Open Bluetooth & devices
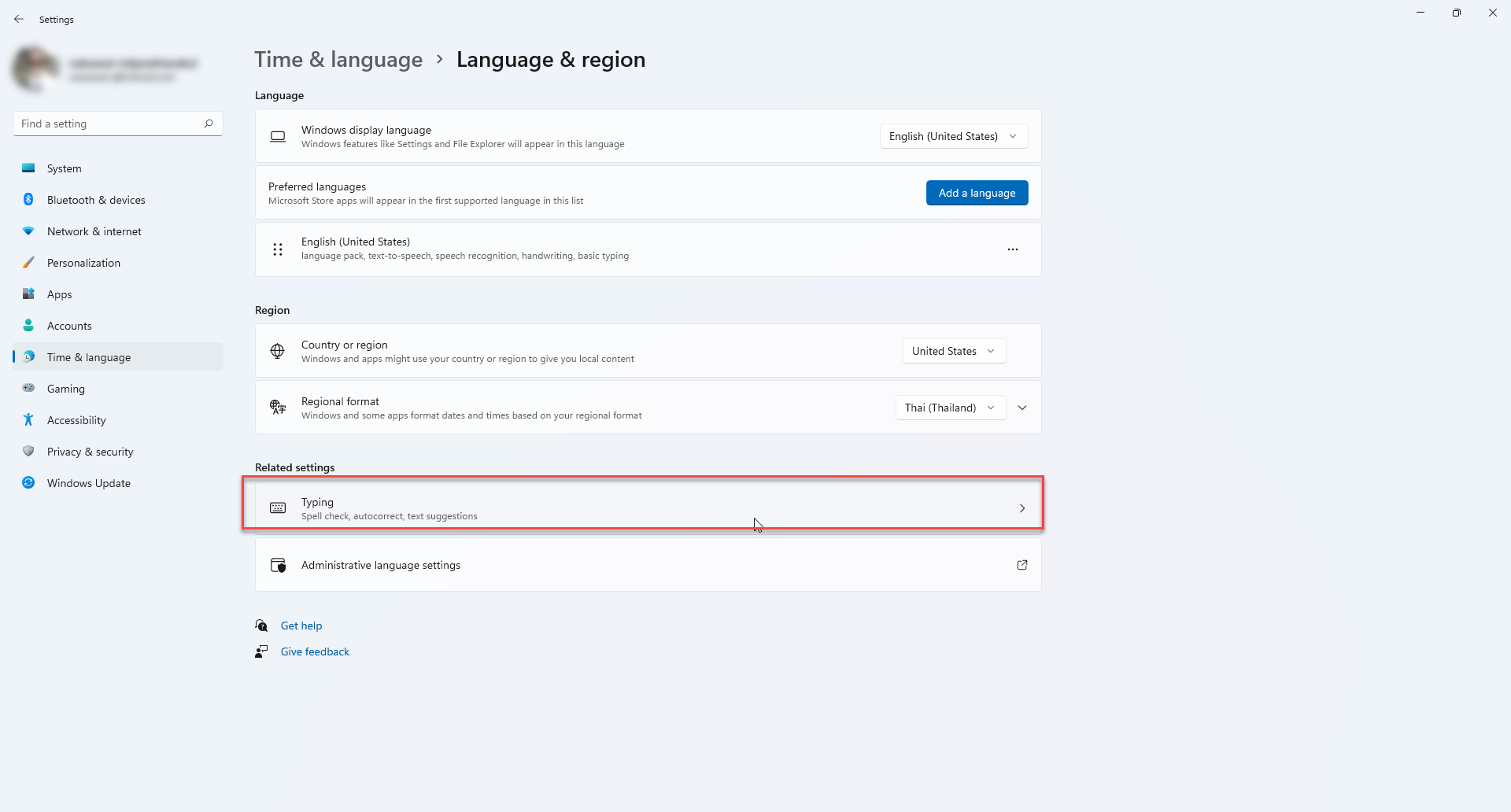The height and width of the screenshot is (812, 1511). [x=118, y=200]
